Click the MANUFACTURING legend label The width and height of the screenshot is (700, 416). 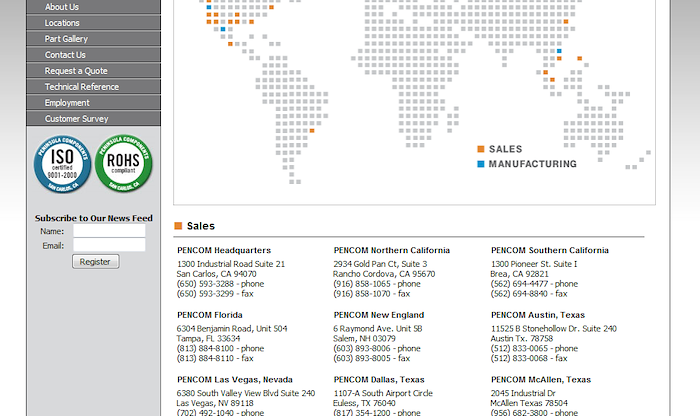[533, 164]
